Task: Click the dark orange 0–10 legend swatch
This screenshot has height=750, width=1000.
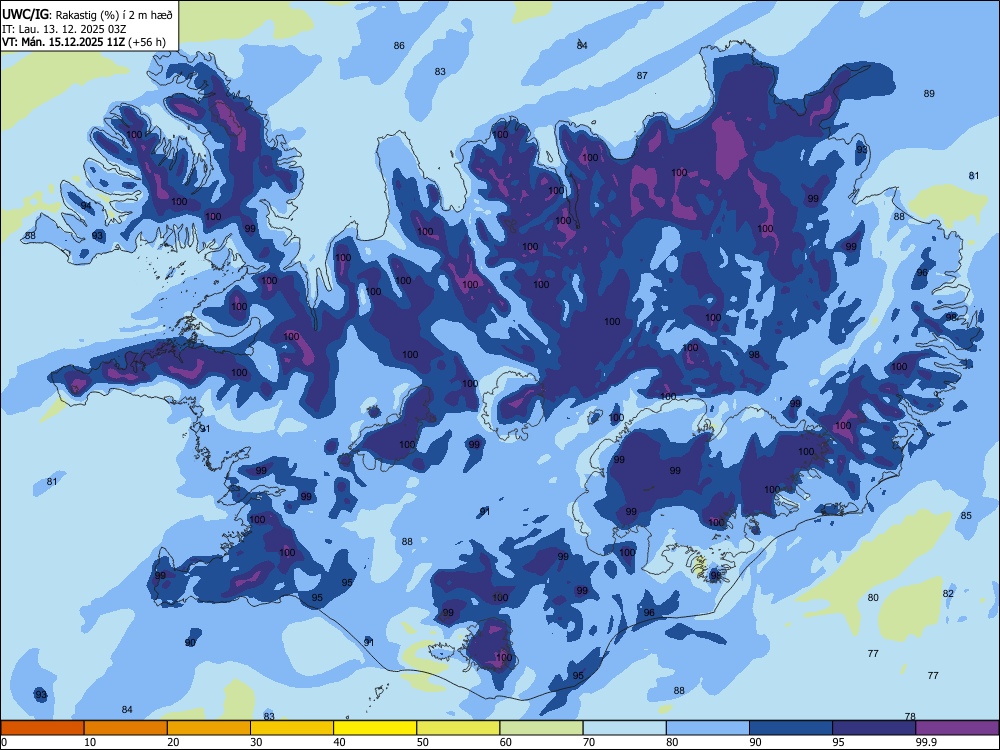Action: tap(43, 728)
